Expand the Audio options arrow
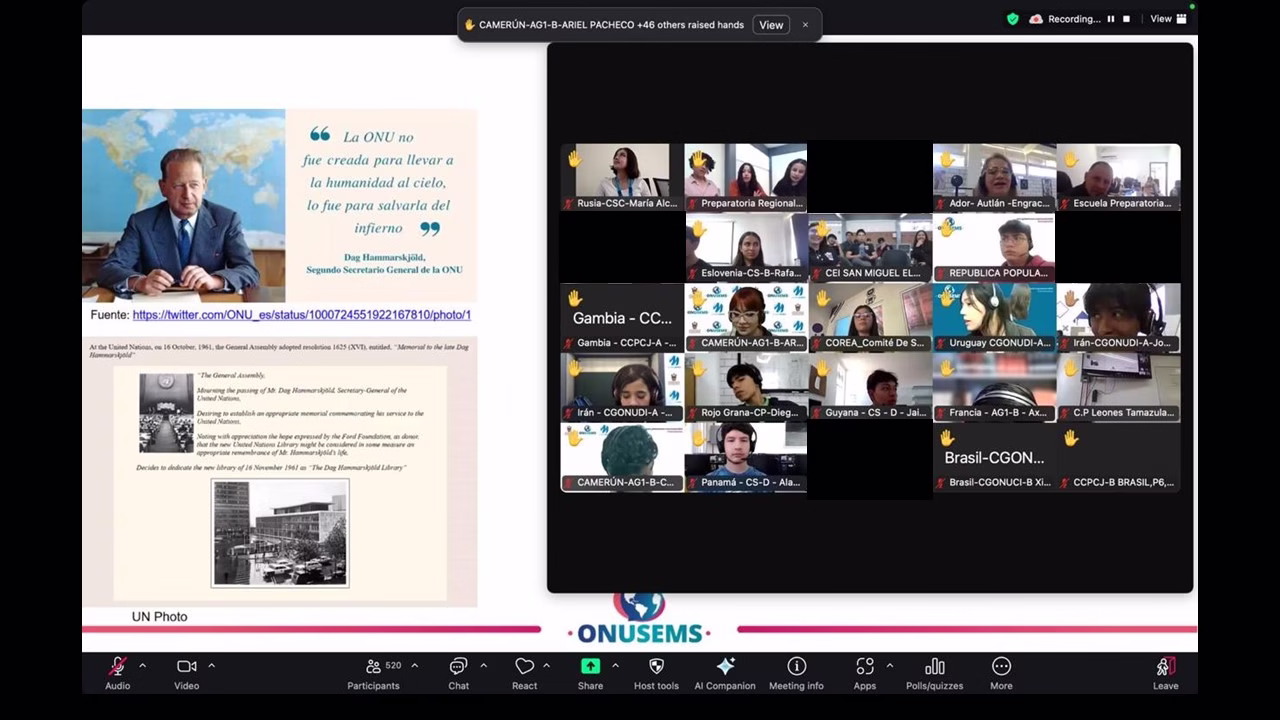The width and height of the screenshot is (1280, 720). [142, 666]
